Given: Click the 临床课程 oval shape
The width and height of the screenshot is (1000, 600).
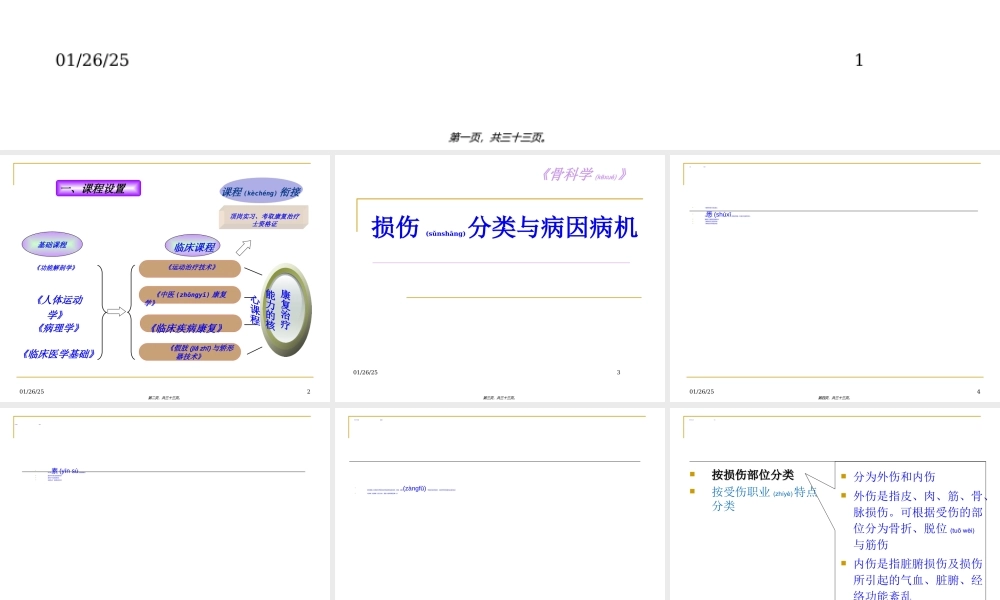Looking at the screenshot, I should point(193,245).
